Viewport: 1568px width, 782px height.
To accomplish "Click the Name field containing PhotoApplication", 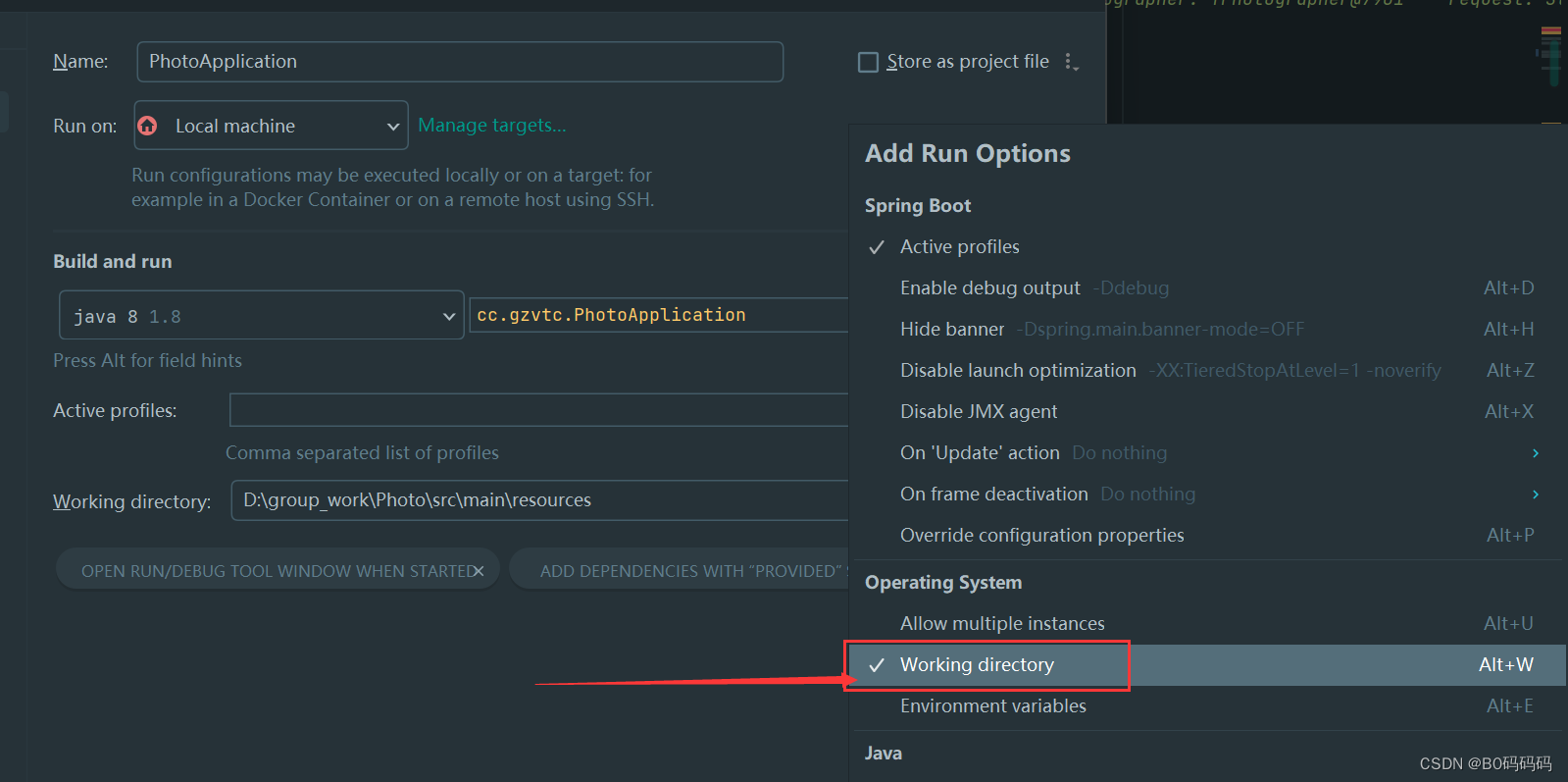I will click(460, 62).
